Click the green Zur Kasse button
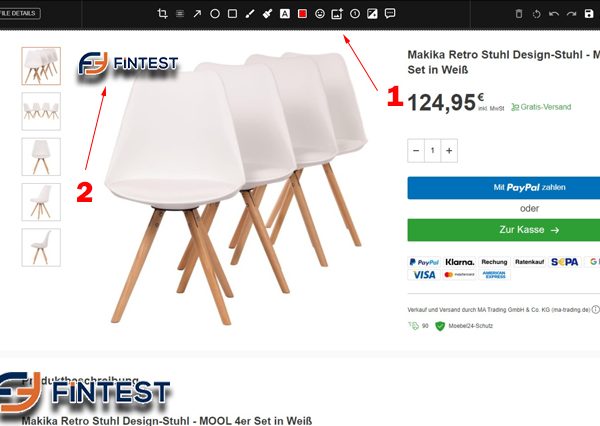The height and width of the screenshot is (426, 600). tap(504, 230)
